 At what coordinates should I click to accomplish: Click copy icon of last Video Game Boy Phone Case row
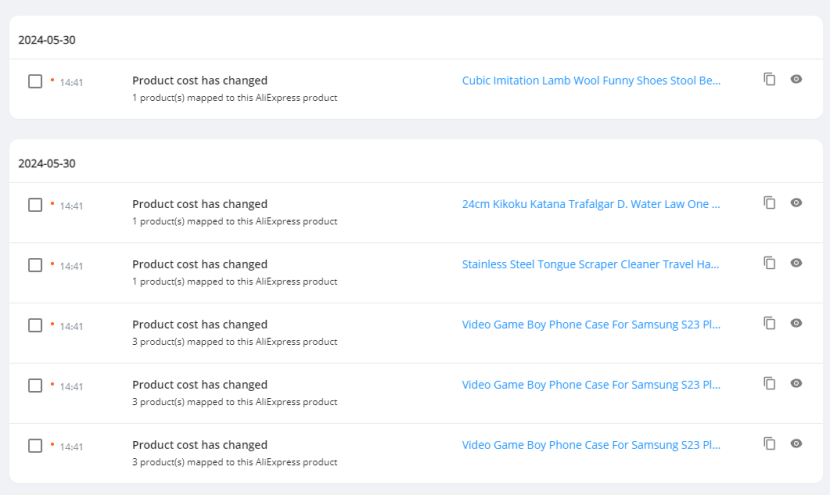pyautogui.click(x=769, y=443)
